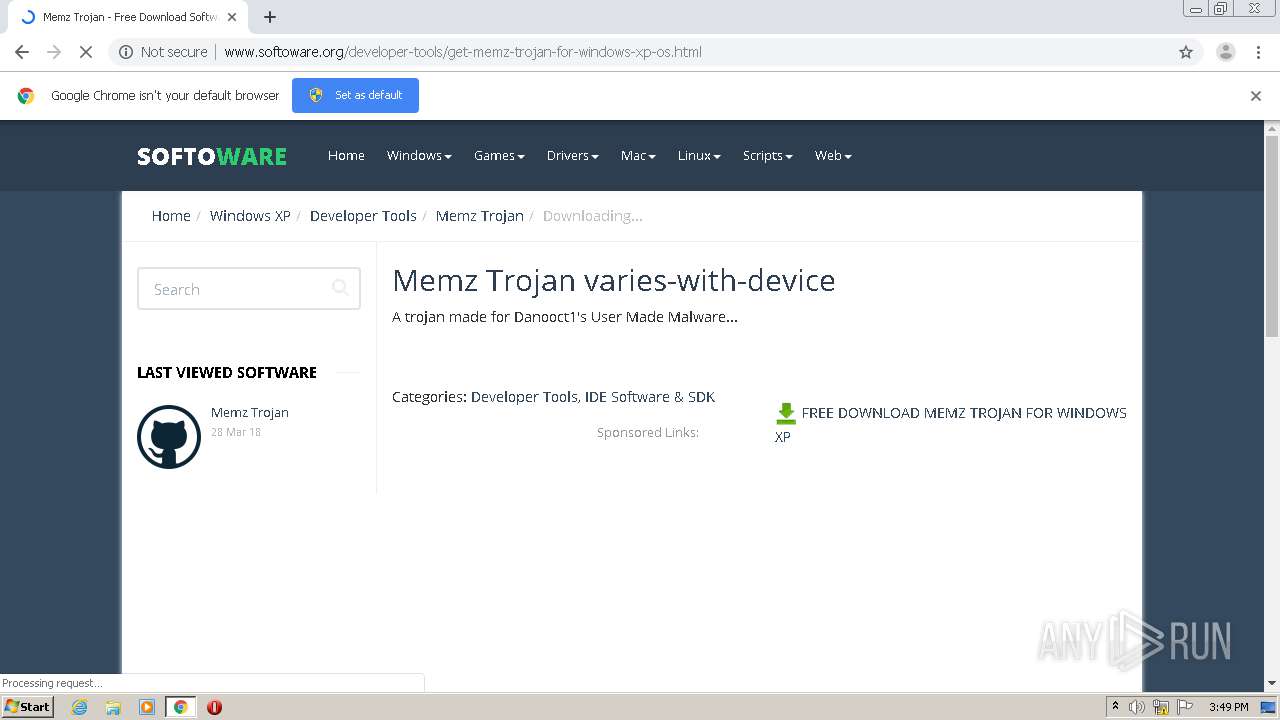
Task: Open the Developer Tools category link
Action: [525, 397]
